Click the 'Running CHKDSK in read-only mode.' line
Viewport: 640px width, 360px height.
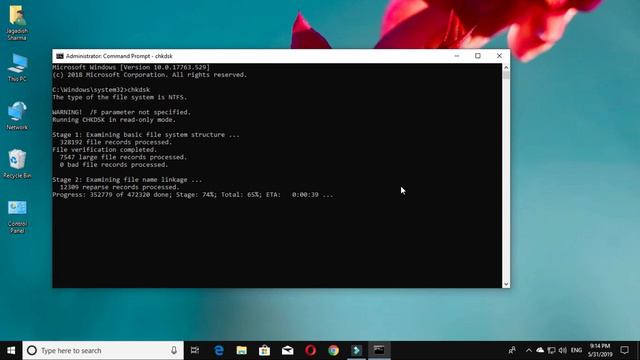point(114,120)
